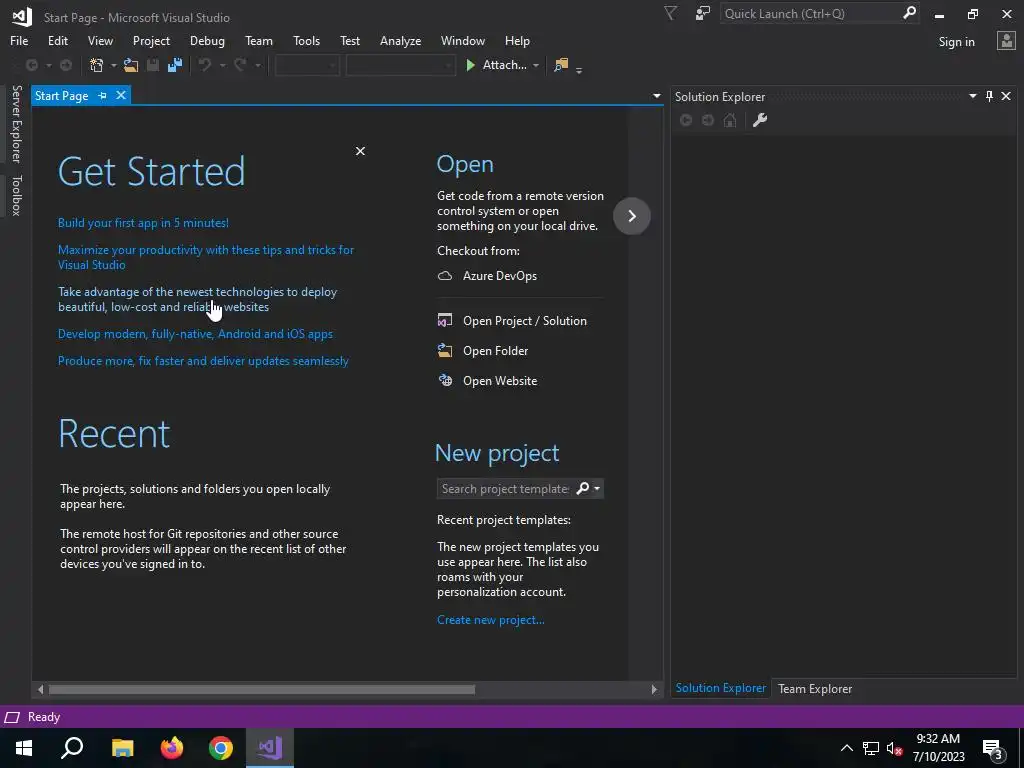Open Solution Explorer window position dropdown
Screen dimensions: 1024x768
(972, 96)
